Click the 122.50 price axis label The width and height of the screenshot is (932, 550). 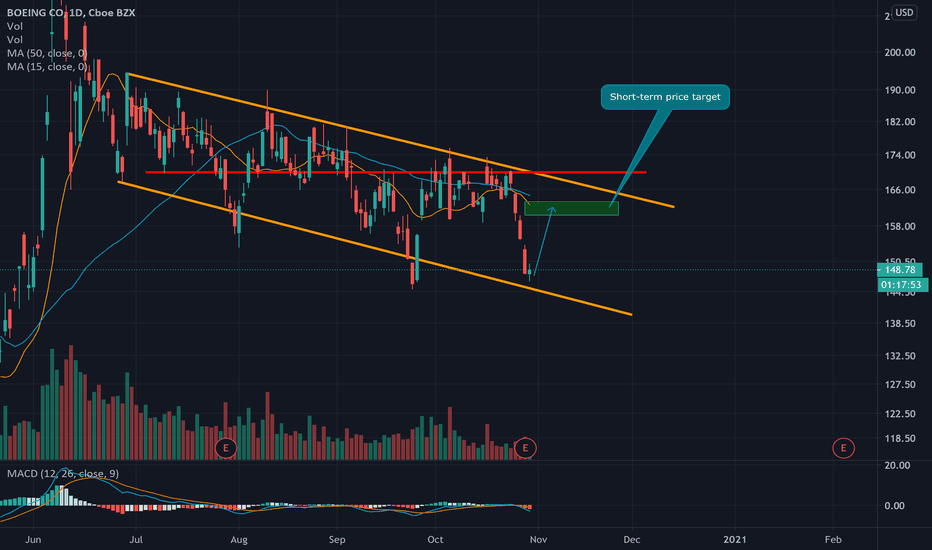coord(900,414)
